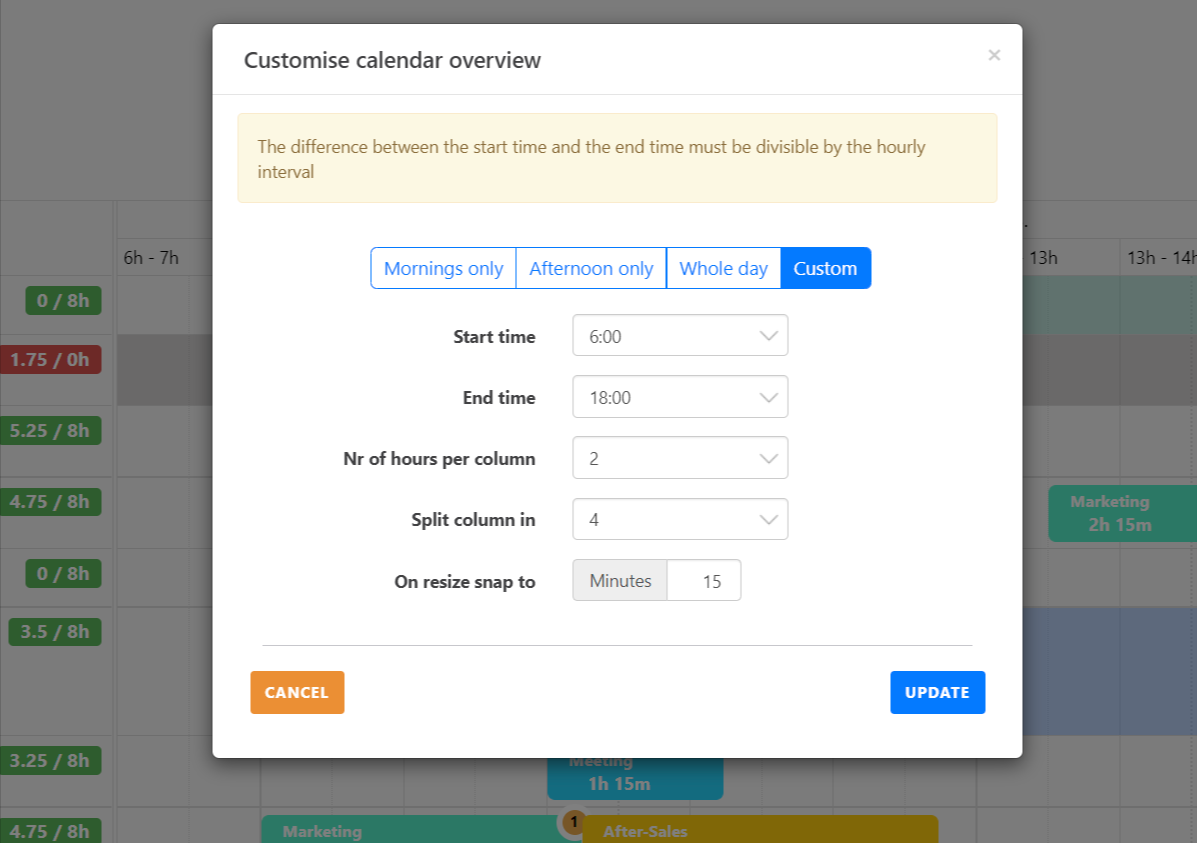Expand Nr of hours per column dropdown
Viewport: 1197px width, 843px height.
click(x=680, y=459)
